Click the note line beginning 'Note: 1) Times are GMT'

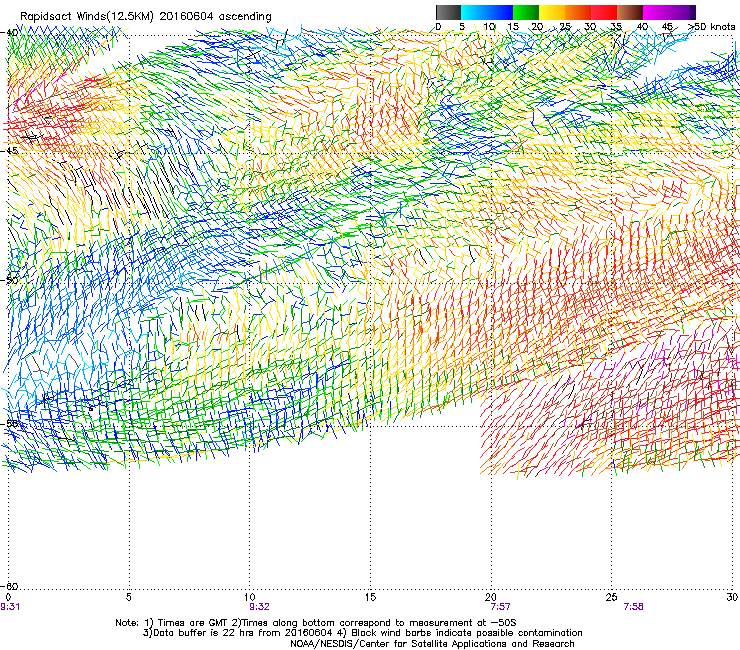click(x=316, y=623)
